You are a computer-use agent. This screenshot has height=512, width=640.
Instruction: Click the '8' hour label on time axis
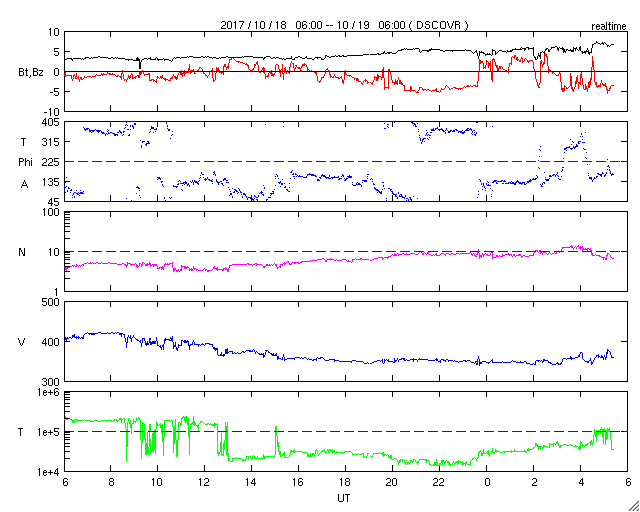point(111,483)
